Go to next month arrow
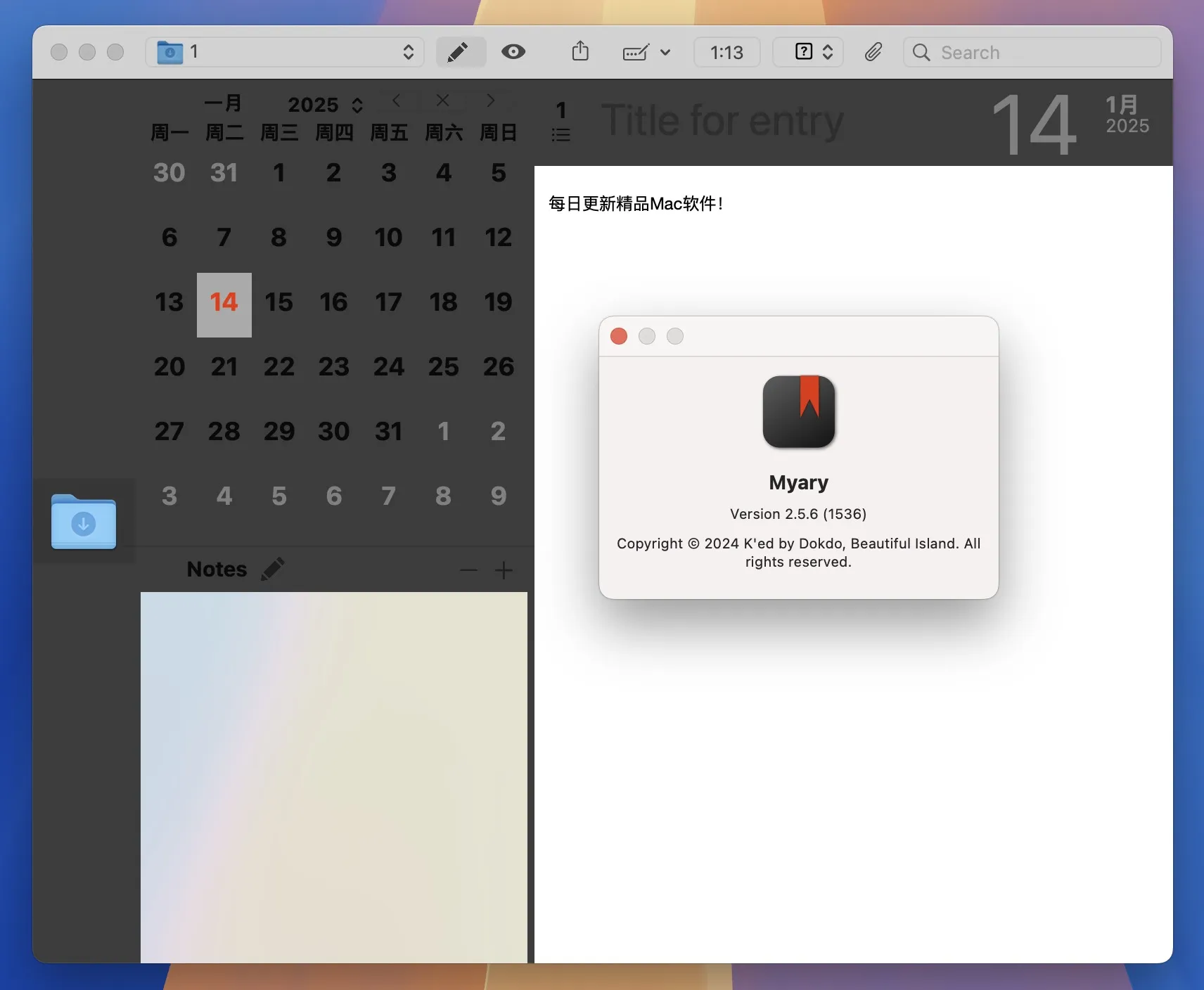This screenshot has height=990, width=1204. tap(491, 101)
